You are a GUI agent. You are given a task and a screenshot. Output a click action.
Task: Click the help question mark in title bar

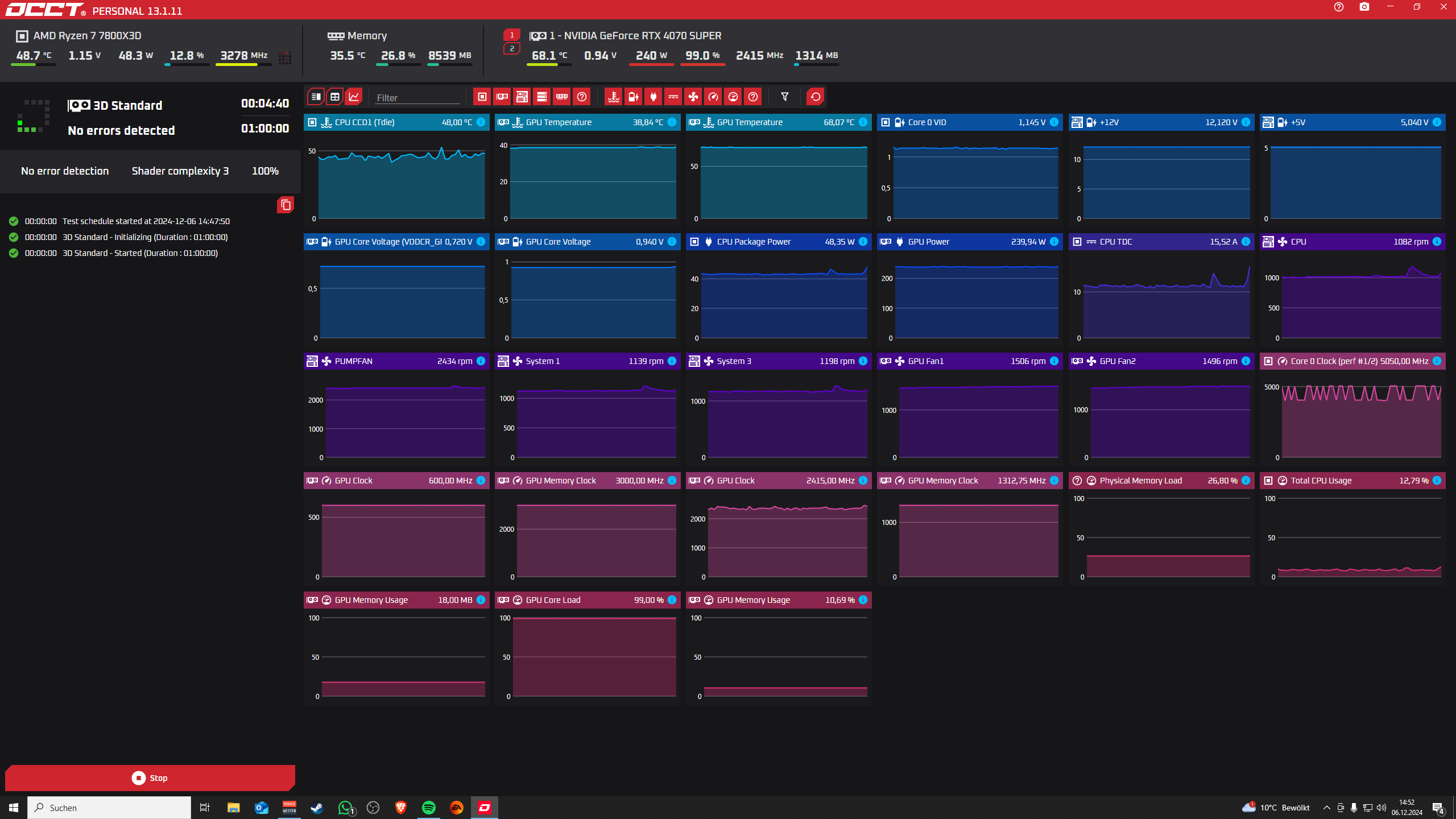point(1338,7)
